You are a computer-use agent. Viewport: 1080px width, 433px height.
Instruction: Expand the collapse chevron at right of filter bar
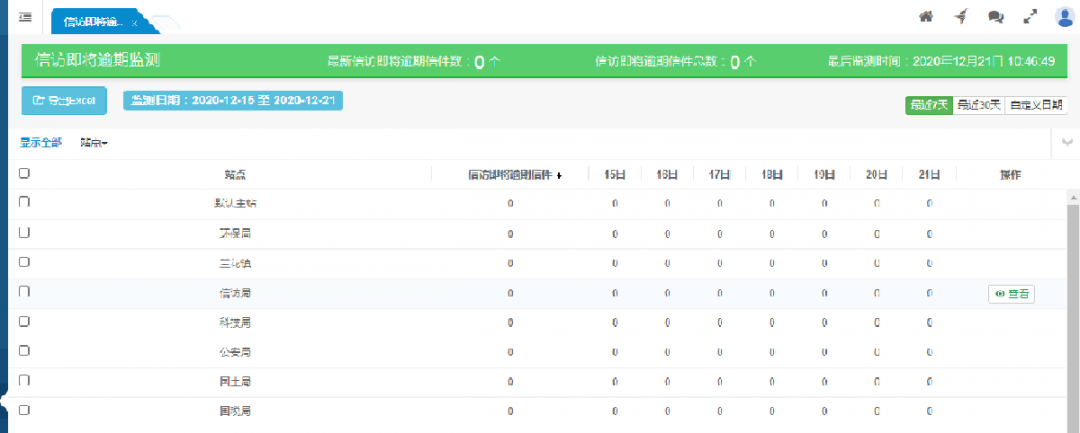click(1068, 143)
